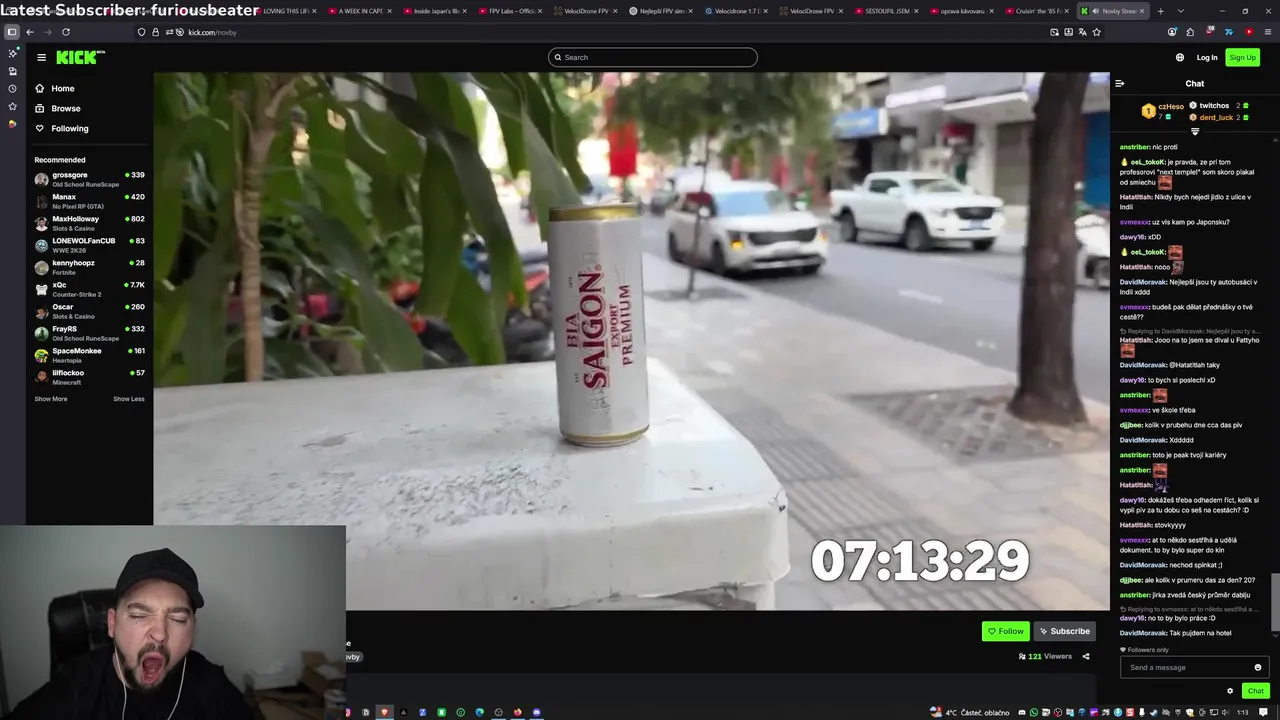Open the emoji picker in chat input
The height and width of the screenshot is (720, 1280).
(1258, 667)
